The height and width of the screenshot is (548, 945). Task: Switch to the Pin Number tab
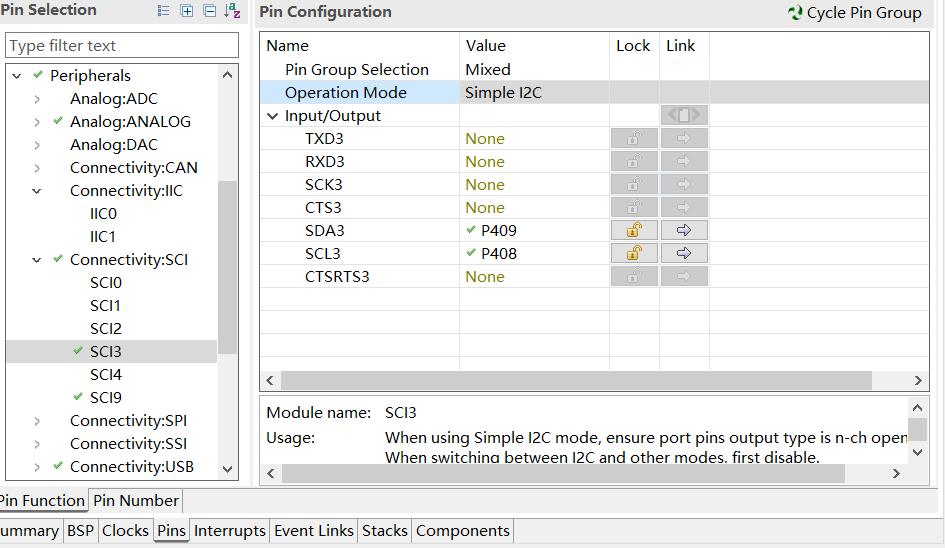point(136,500)
